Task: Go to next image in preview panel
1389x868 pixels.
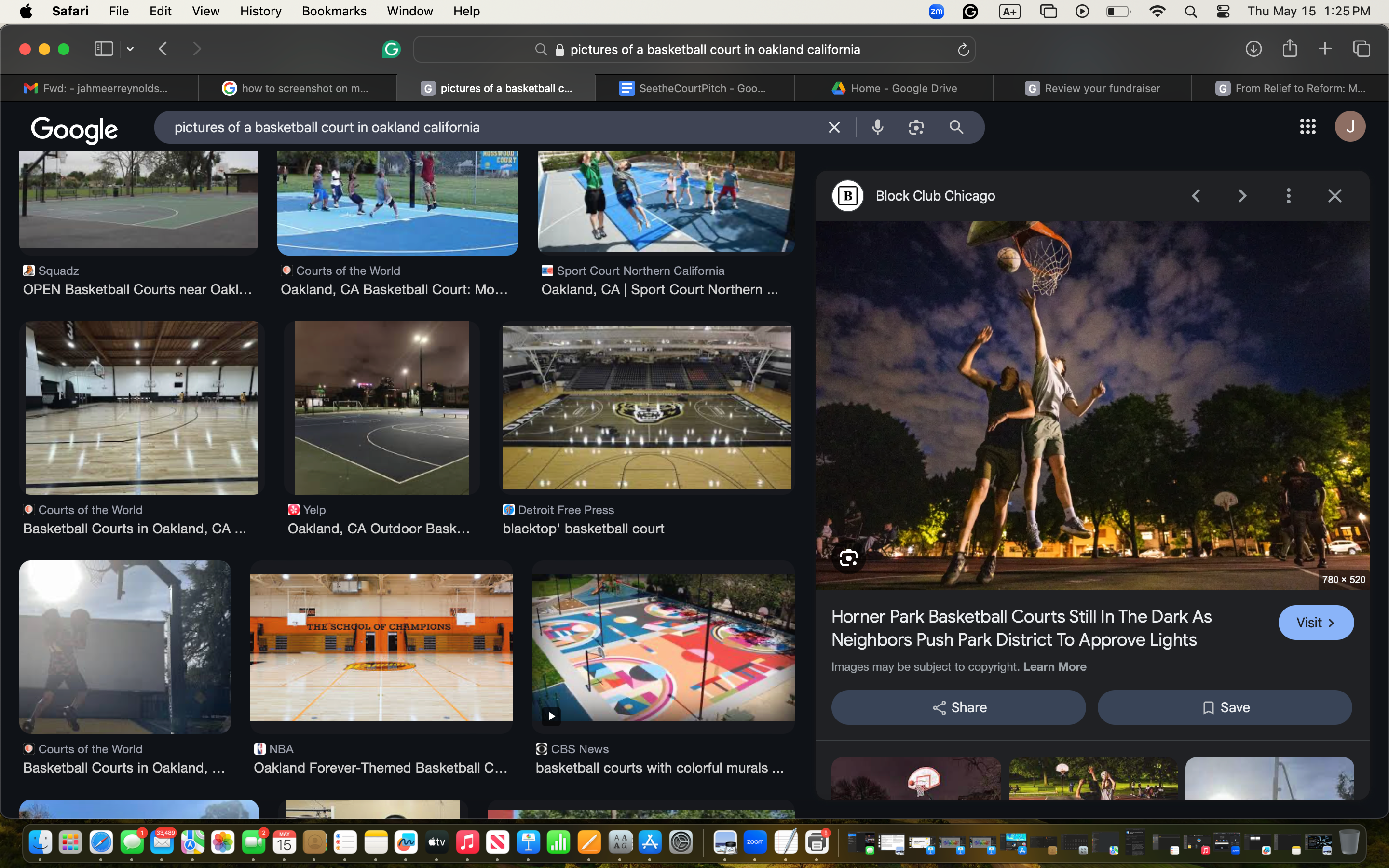Action: coord(1242,196)
